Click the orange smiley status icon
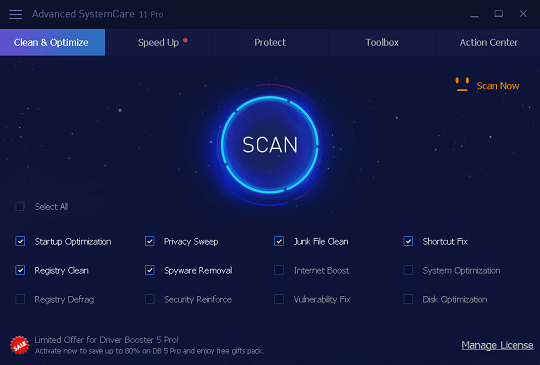This screenshot has height=365, width=540. (x=462, y=84)
